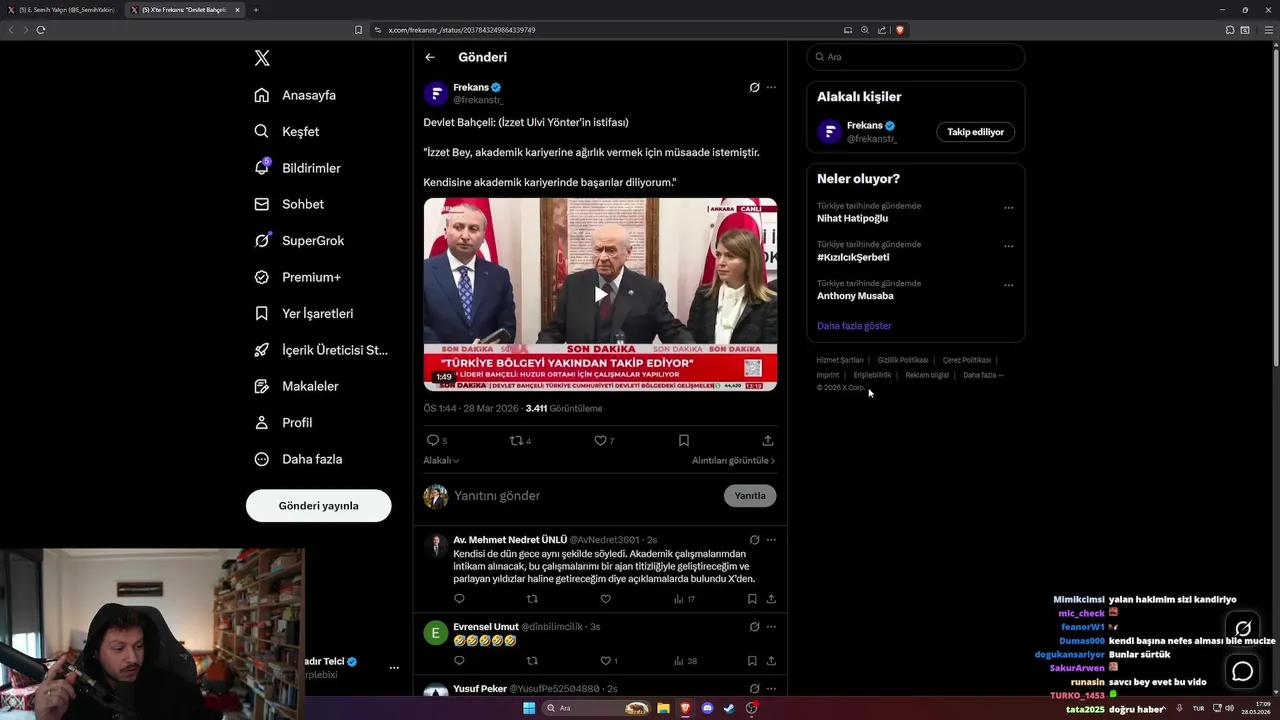1280x720 pixels.
Task: Open Anthony Musaba trending topic
Action: click(x=855, y=296)
